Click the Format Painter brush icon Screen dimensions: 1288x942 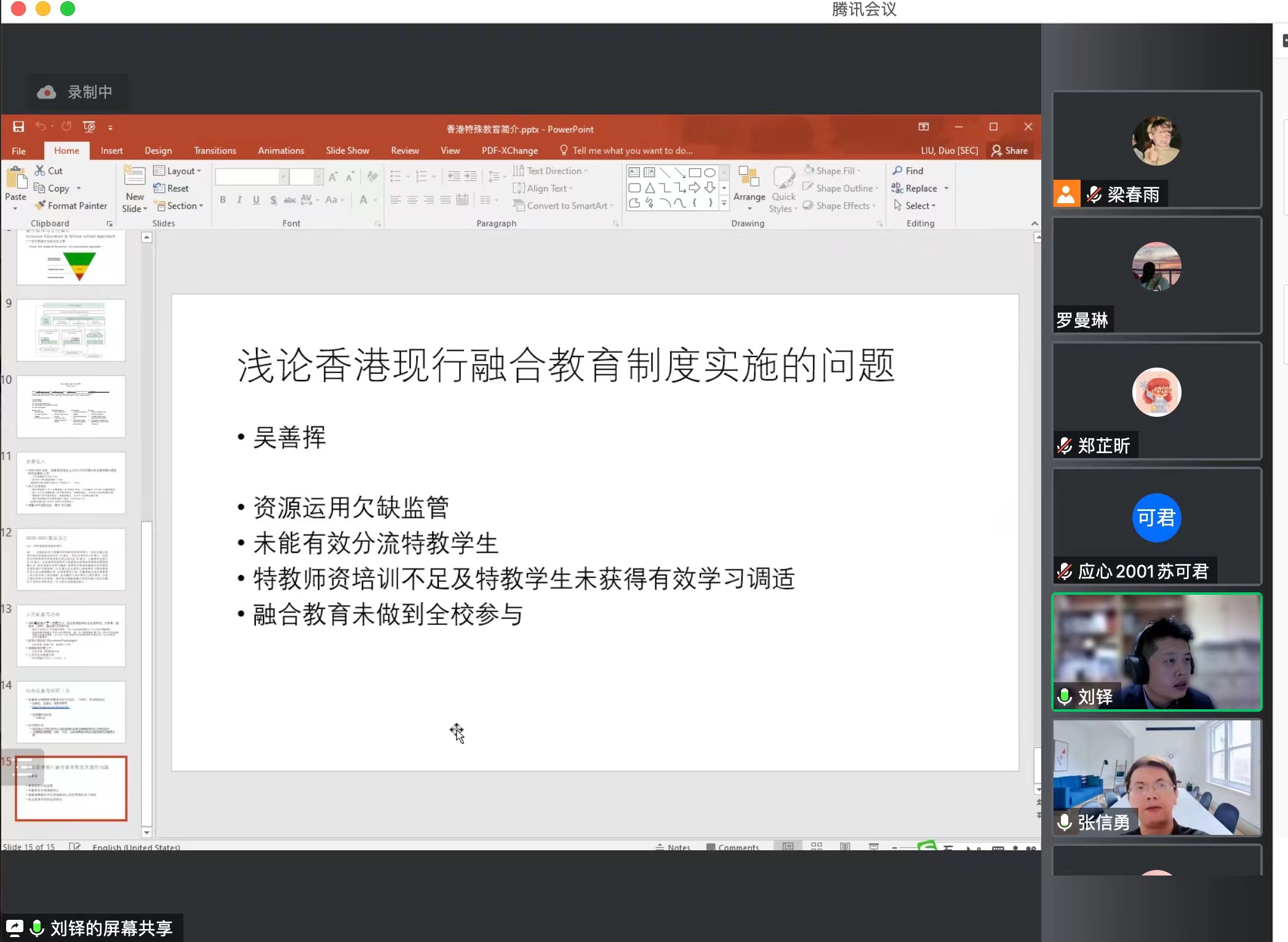pos(41,206)
